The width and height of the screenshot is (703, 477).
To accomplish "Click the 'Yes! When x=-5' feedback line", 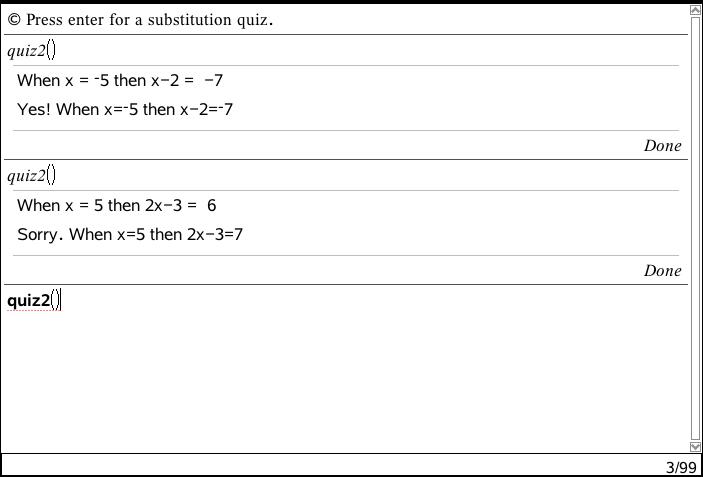I will click(125, 110).
